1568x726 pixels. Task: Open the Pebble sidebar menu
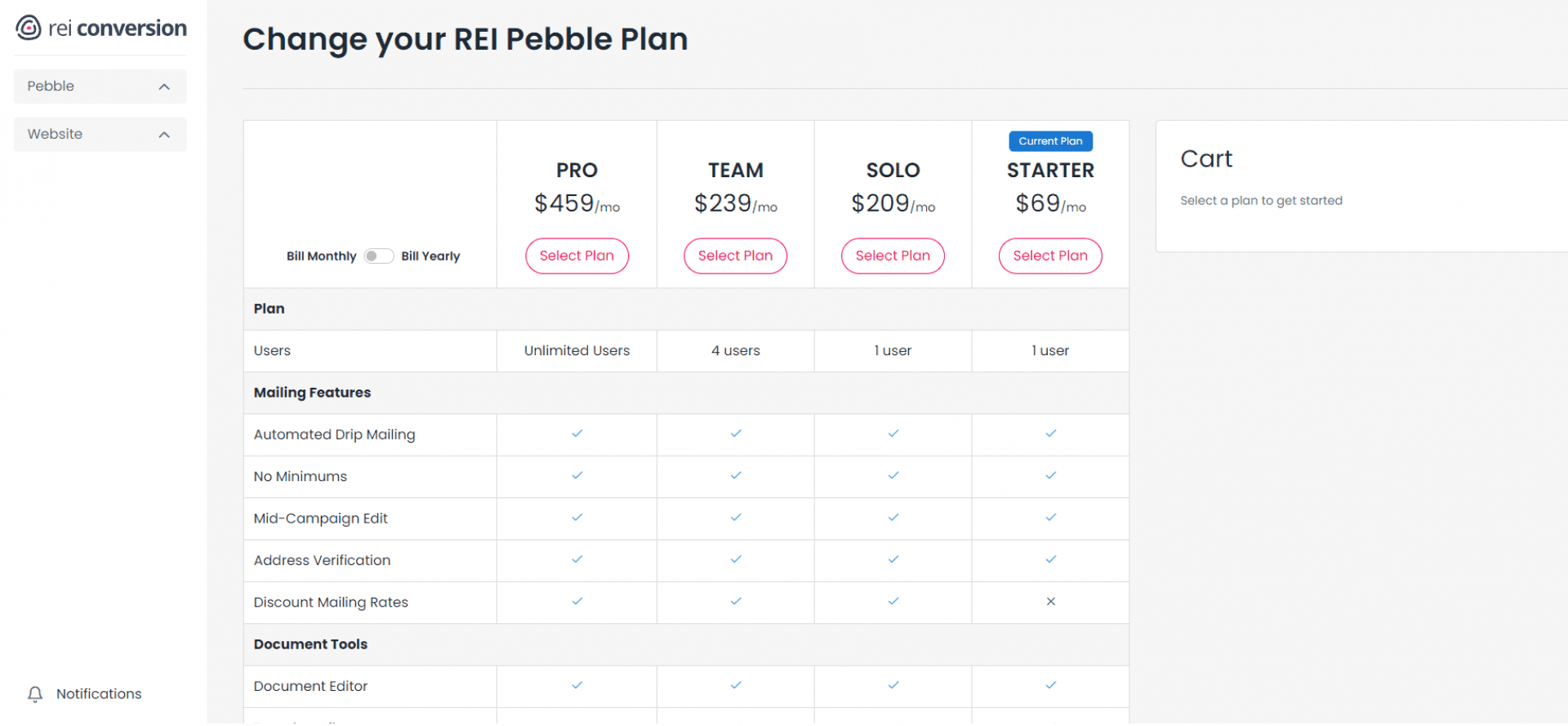(100, 87)
